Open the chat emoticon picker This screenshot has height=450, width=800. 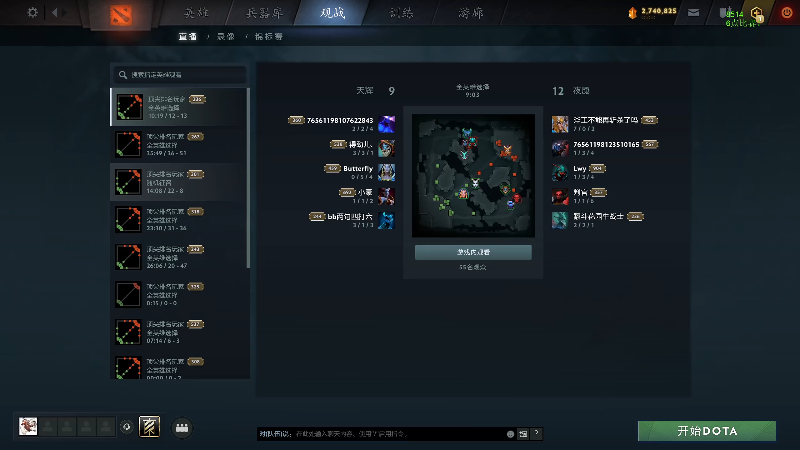pyautogui.click(x=510, y=434)
